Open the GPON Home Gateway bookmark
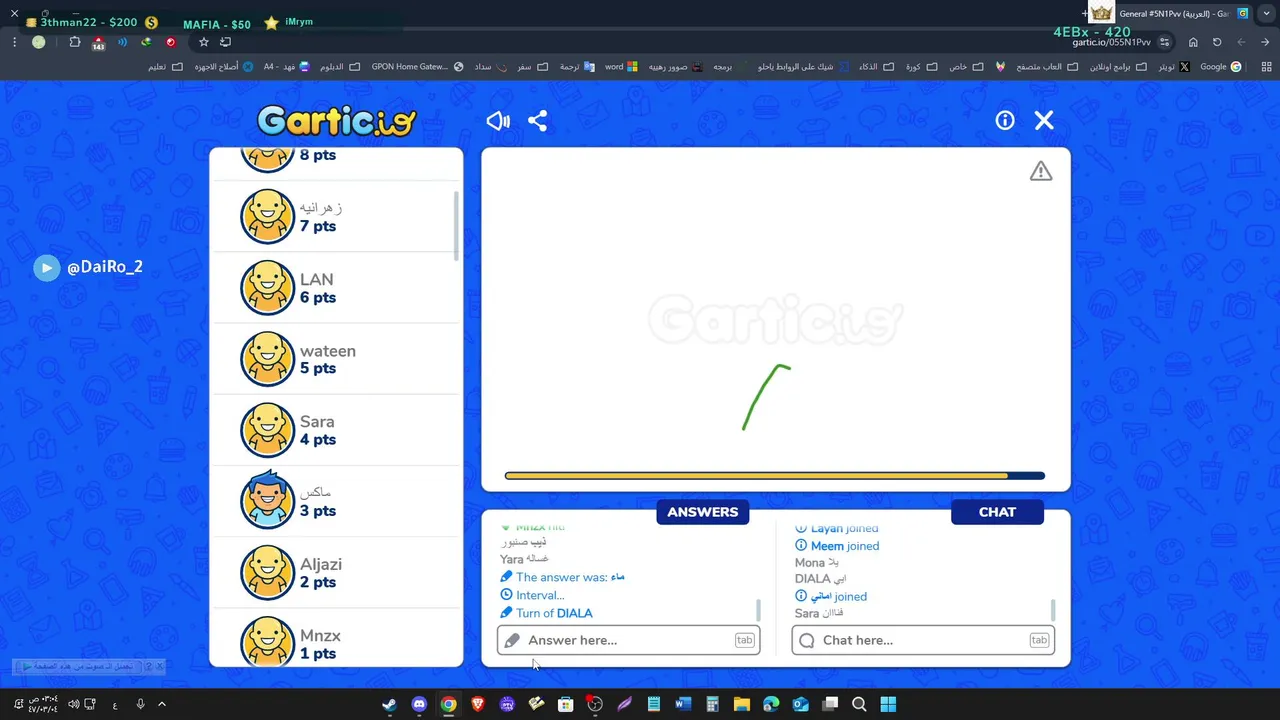The height and width of the screenshot is (720, 1280). (x=417, y=67)
